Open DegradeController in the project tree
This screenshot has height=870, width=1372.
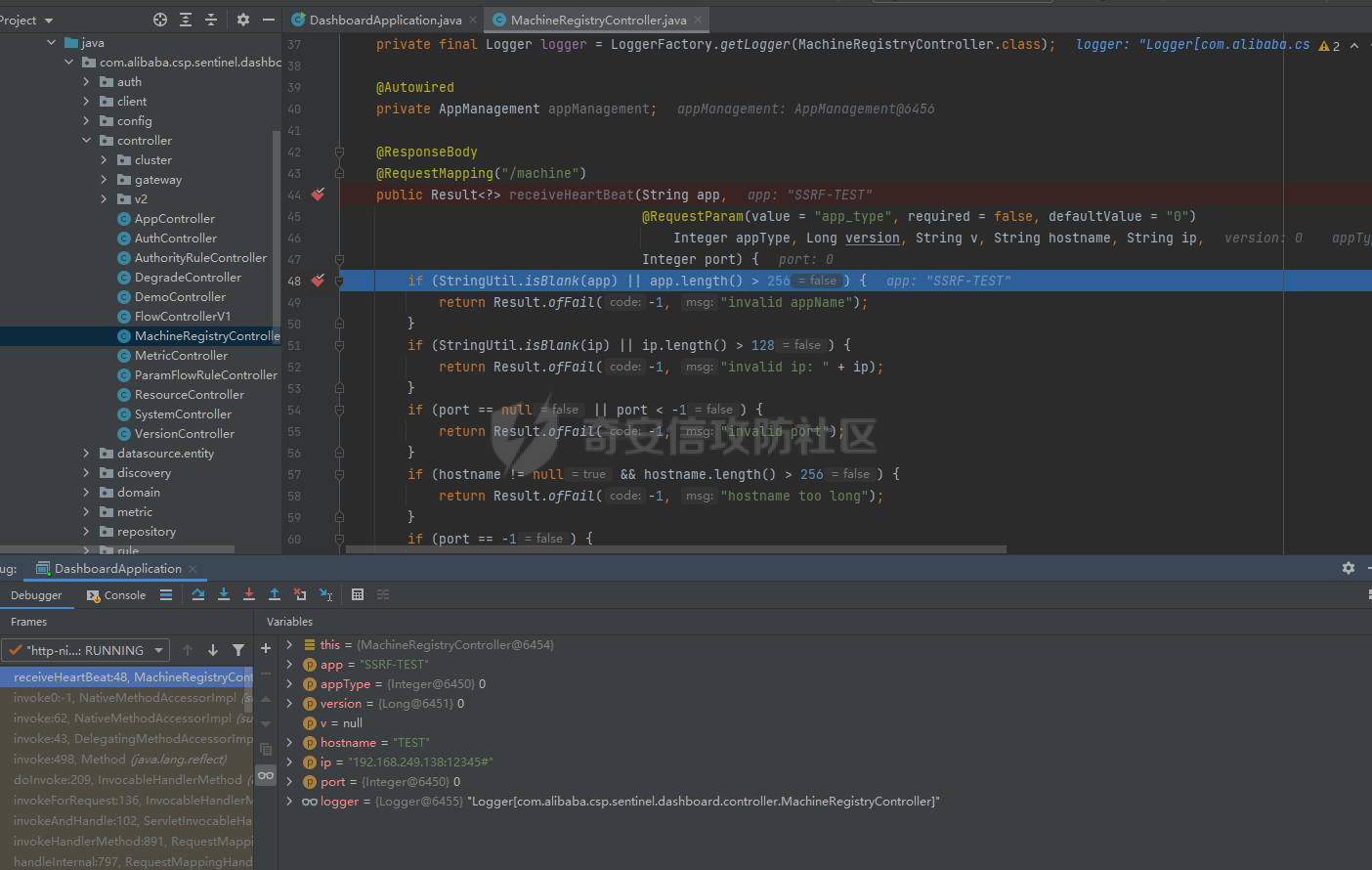pos(188,278)
